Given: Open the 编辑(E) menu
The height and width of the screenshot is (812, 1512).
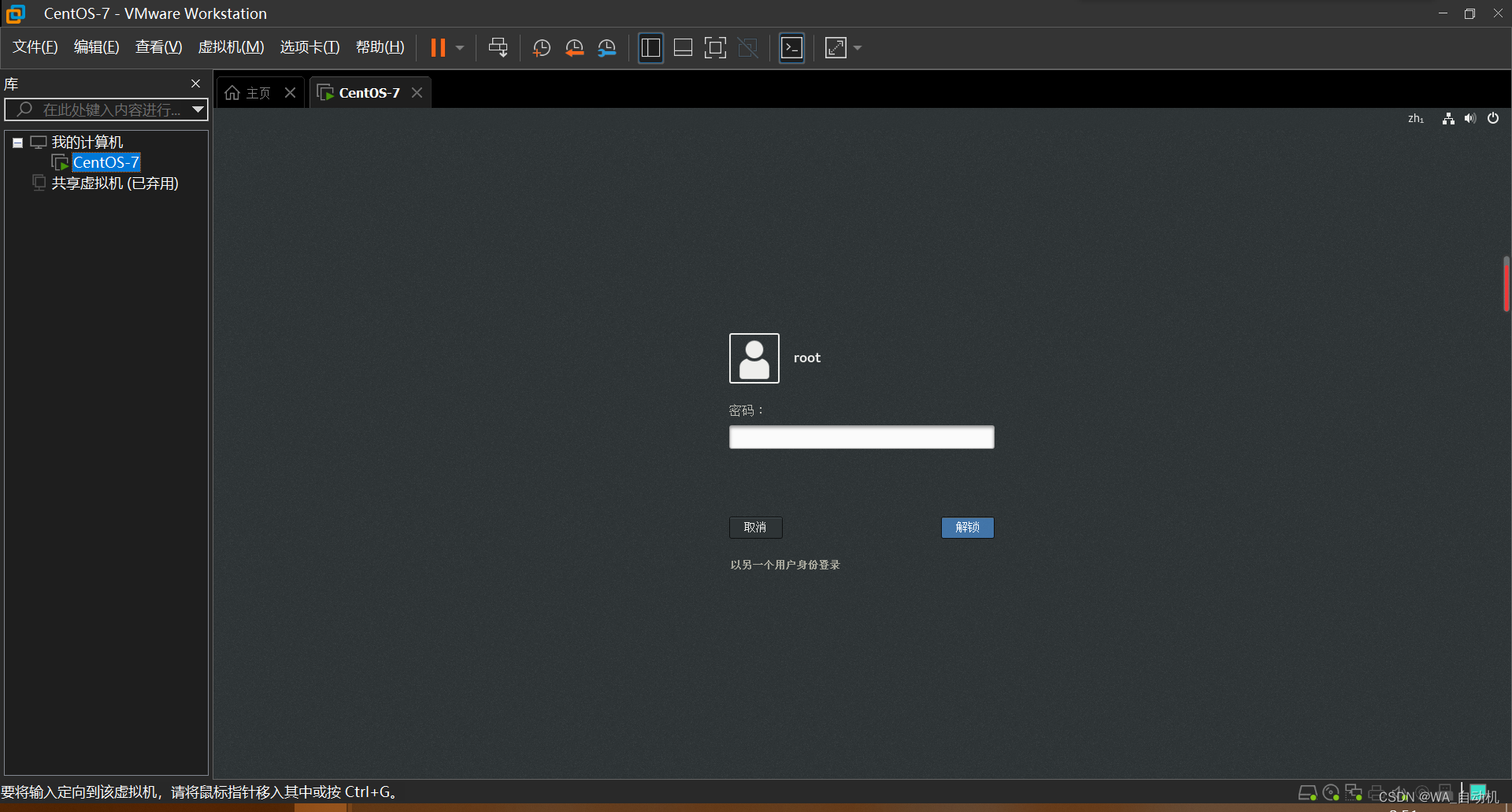Looking at the screenshot, I should [x=97, y=47].
